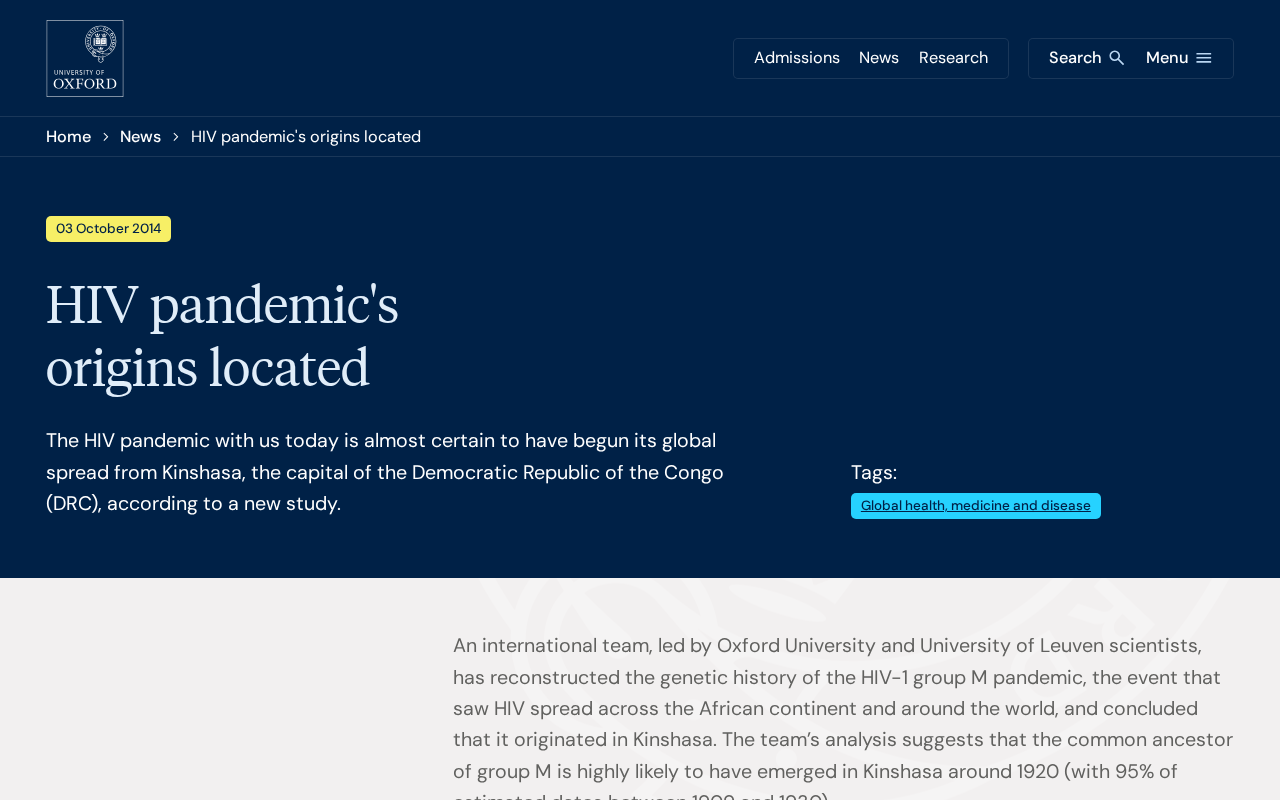
Task: Click the intro paragraph mentioning Kinshasa and DRC
Action: click(x=385, y=472)
